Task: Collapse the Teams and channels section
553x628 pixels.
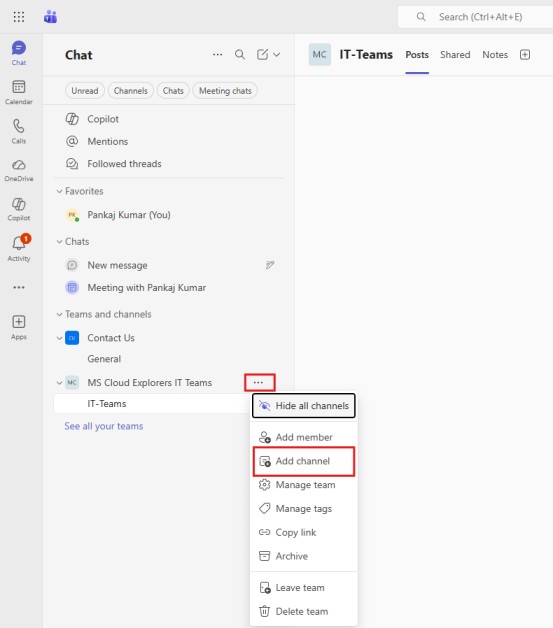Action: click(59, 314)
